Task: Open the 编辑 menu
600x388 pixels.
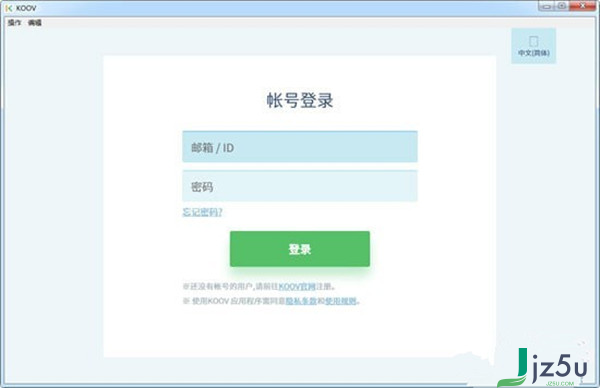Action: tap(35, 23)
